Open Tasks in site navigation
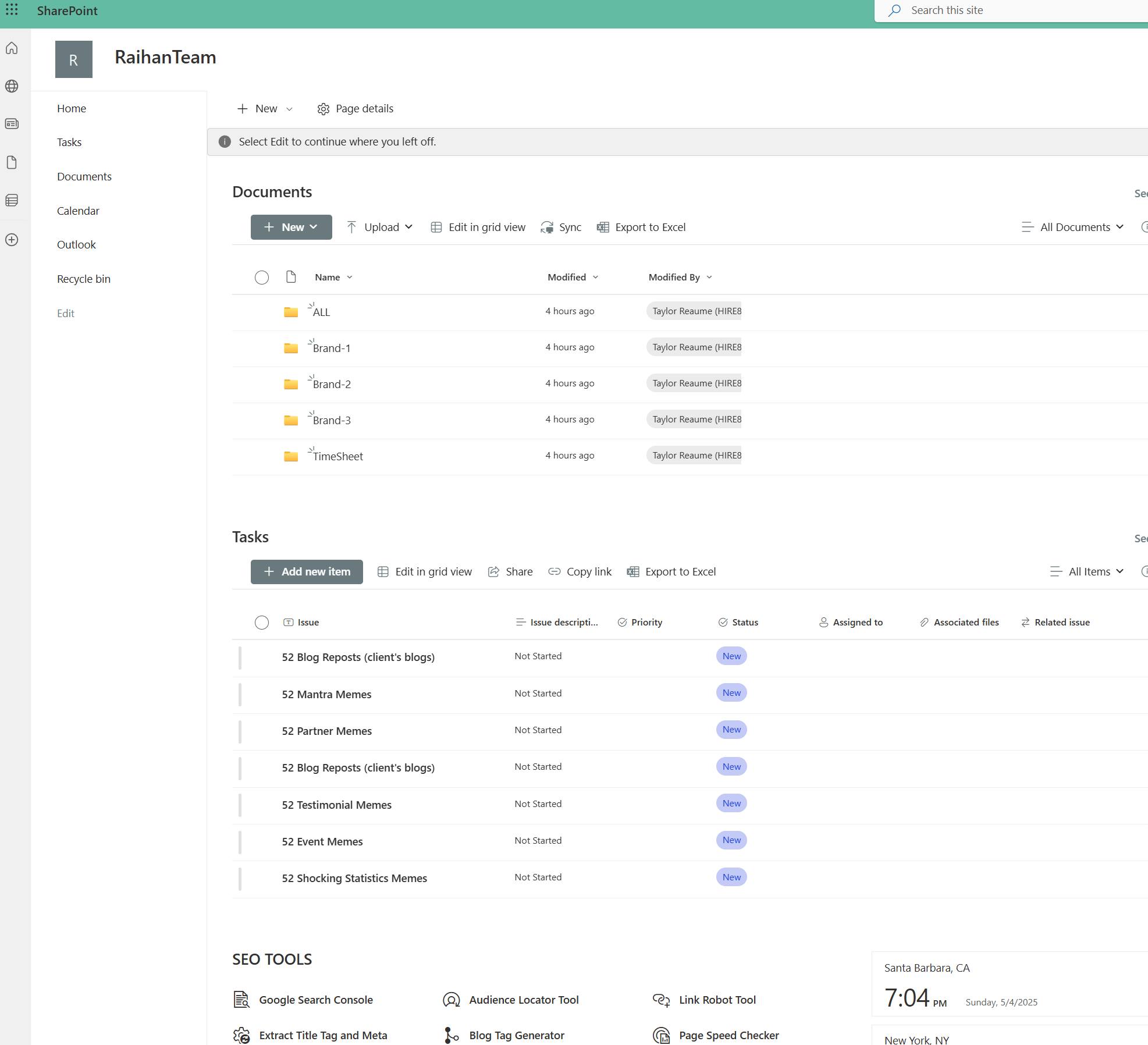Image resolution: width=1148 pixels, height=1045 pixels. pyautogui.click(x=69, y=143)
